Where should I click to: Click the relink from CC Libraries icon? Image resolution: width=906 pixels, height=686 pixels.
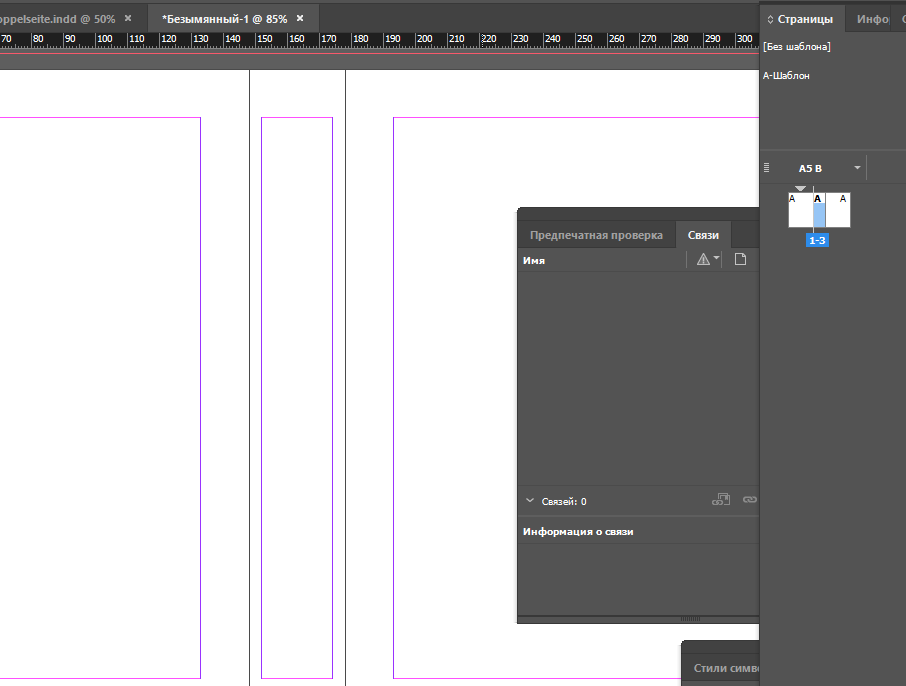[720, 501]
